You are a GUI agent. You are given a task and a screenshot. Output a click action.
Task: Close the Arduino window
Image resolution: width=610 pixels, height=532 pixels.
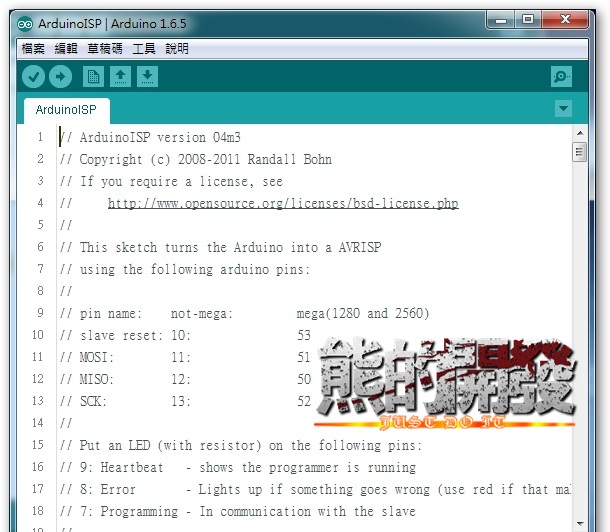pos(565,19)
